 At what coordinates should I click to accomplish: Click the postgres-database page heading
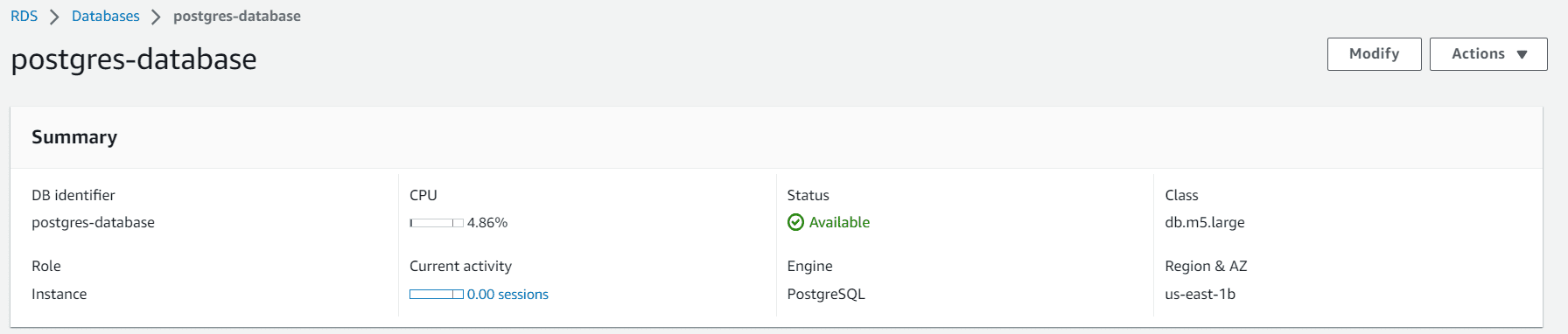[x=134, y=59]
